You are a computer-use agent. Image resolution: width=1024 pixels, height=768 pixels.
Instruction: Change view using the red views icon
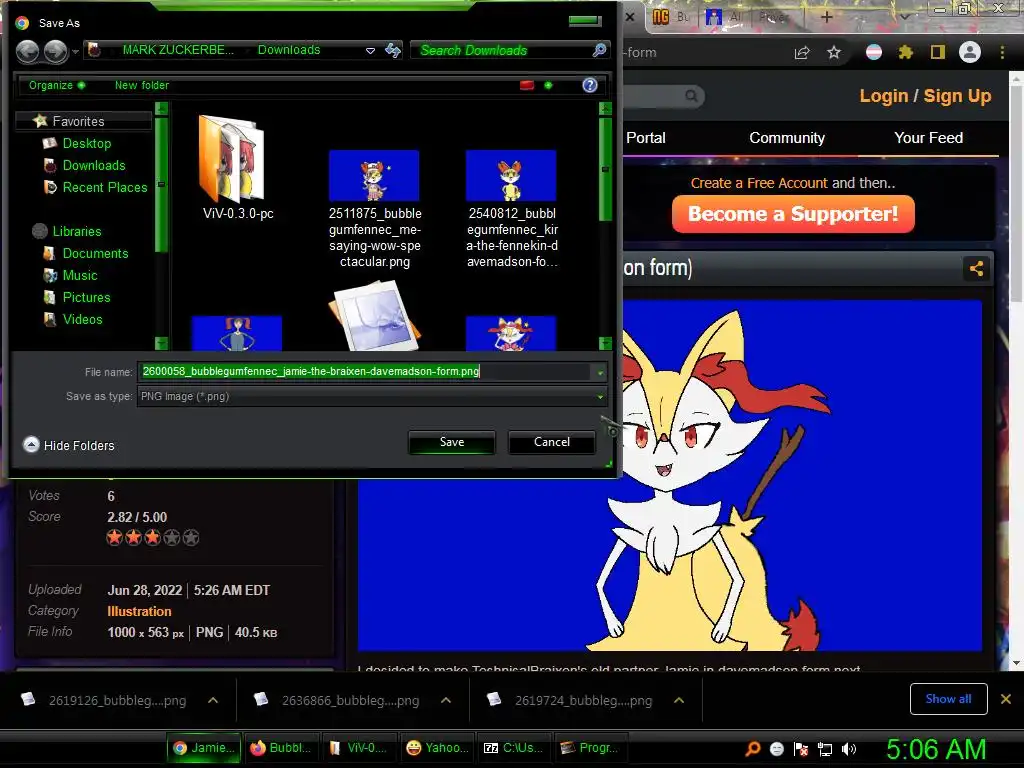point(527,85)
